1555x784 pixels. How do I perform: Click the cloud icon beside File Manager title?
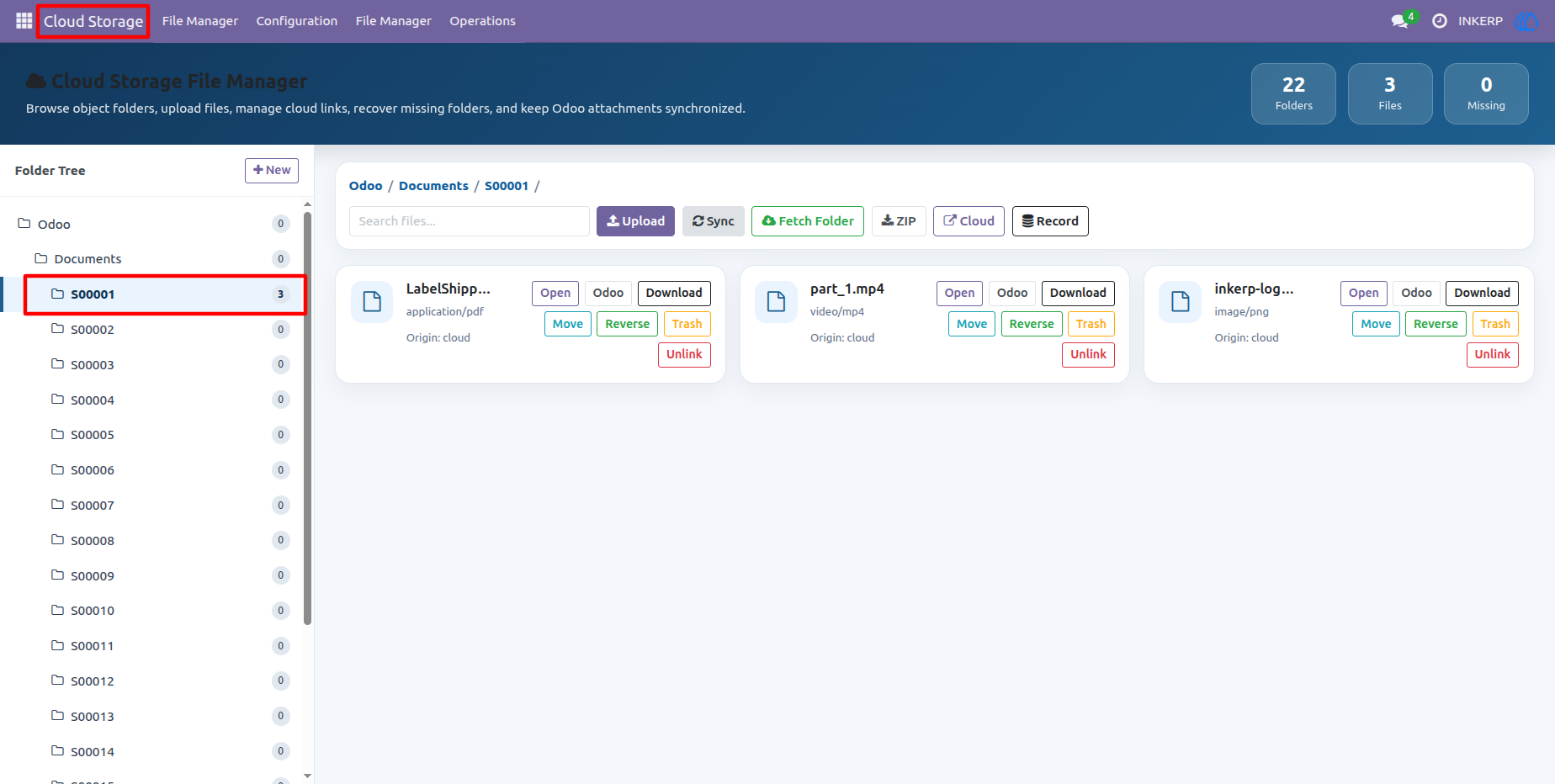click(x=36, y=81)
